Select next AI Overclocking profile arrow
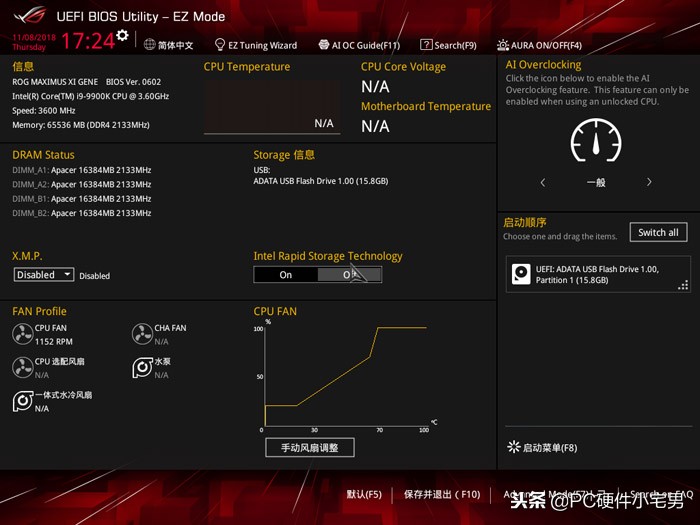The width and height of the screenshot is (700, 525). point(649,182)
